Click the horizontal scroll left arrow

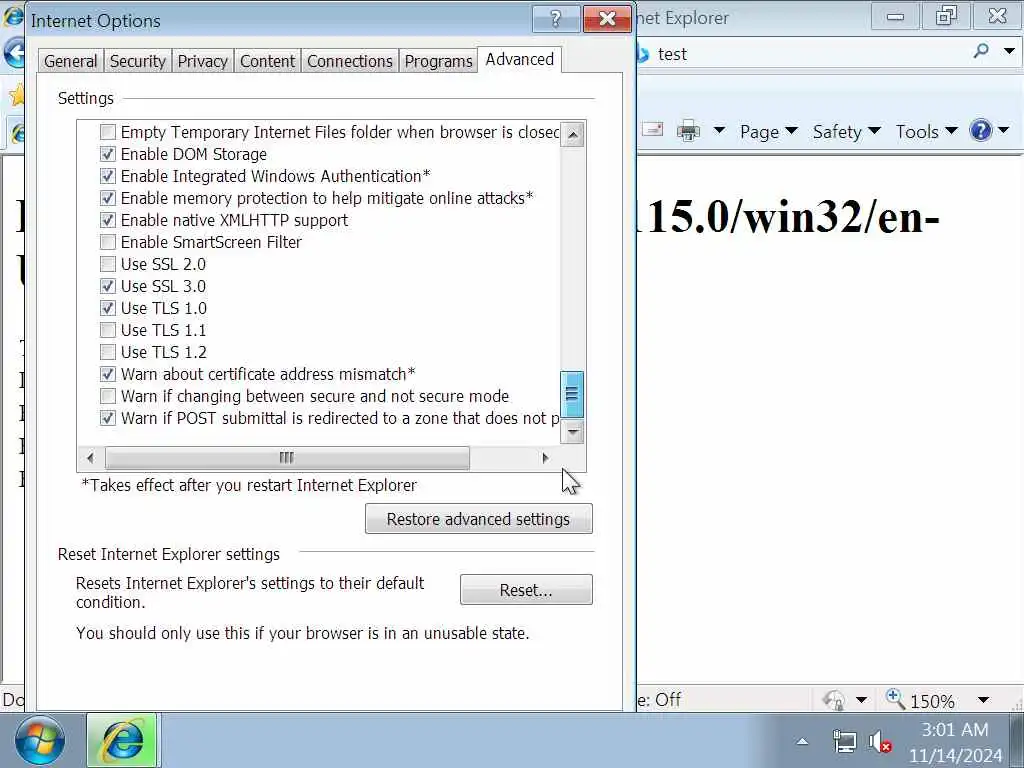tap(90, 458)
